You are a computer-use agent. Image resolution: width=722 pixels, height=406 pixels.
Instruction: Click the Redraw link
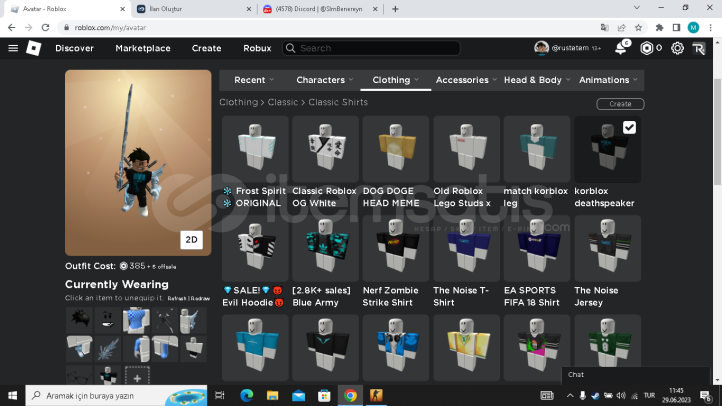(x=200, y=299)
